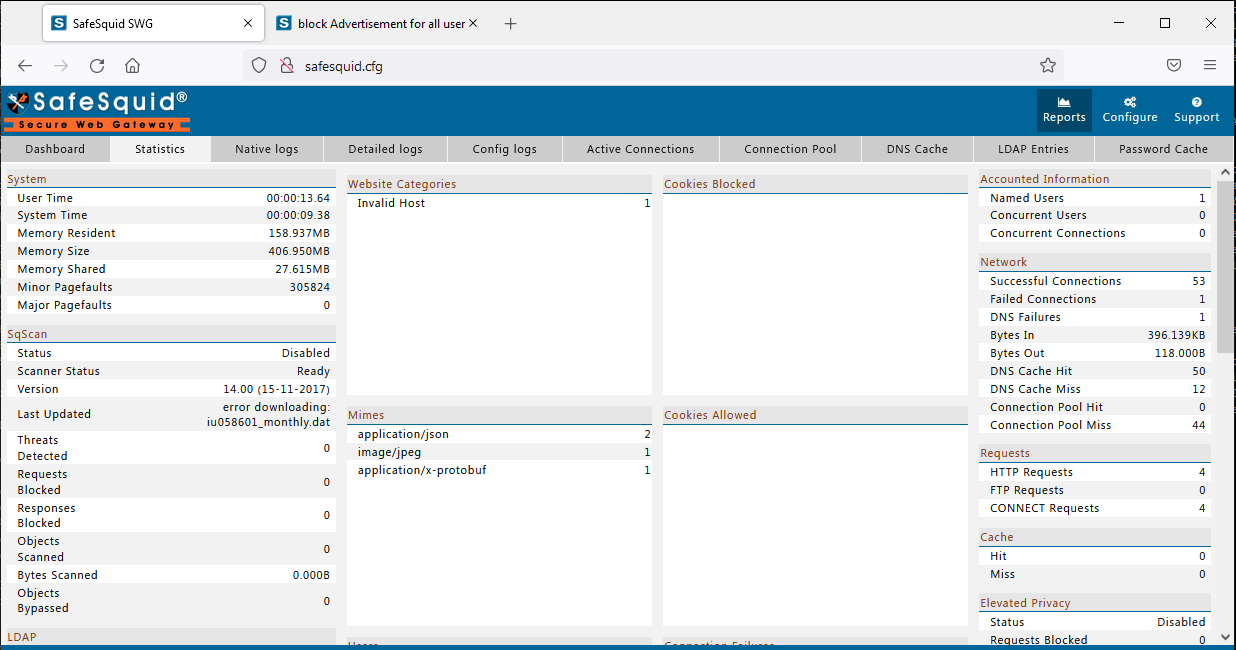The height and width of the screenshot is (650, 1236).
Task: Open the Configure gears icon
Action: coord(1130,110)
